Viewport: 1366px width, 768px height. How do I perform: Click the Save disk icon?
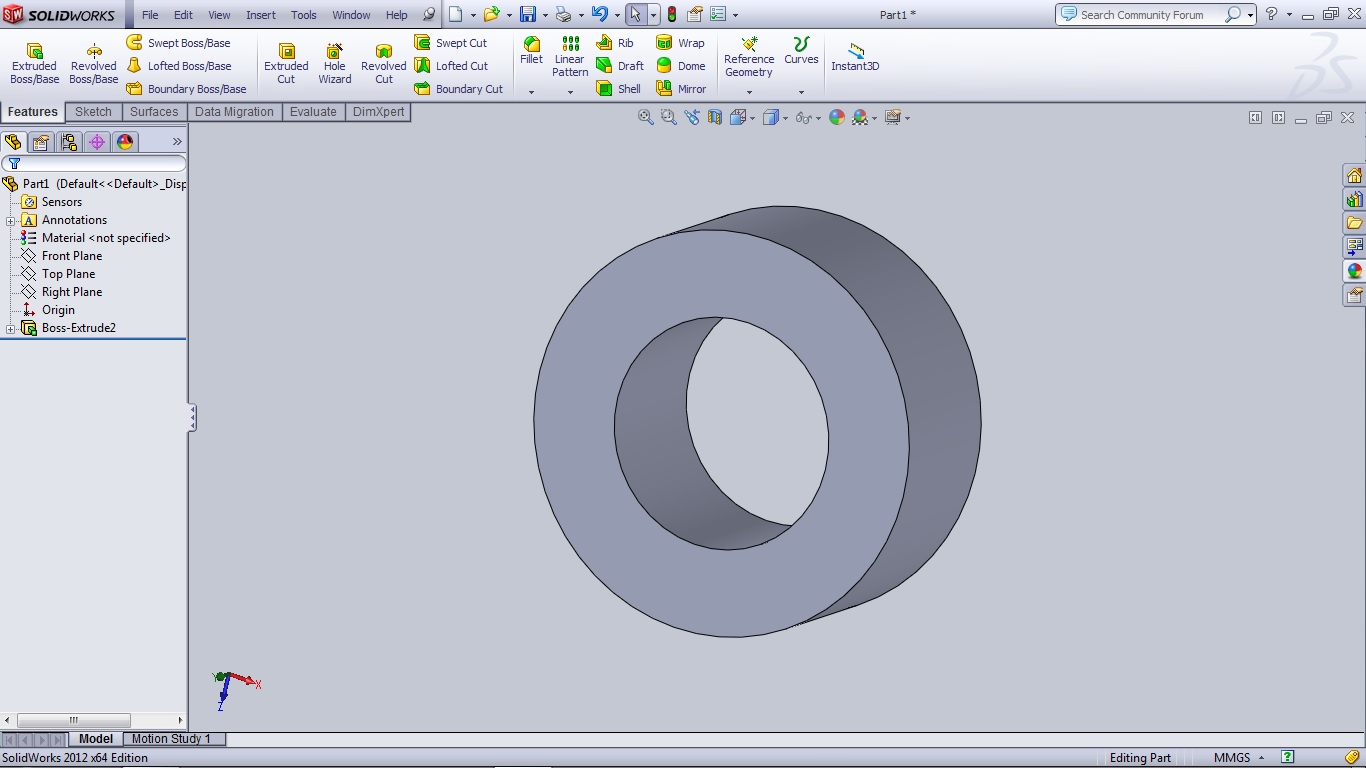tap(528, 14)
